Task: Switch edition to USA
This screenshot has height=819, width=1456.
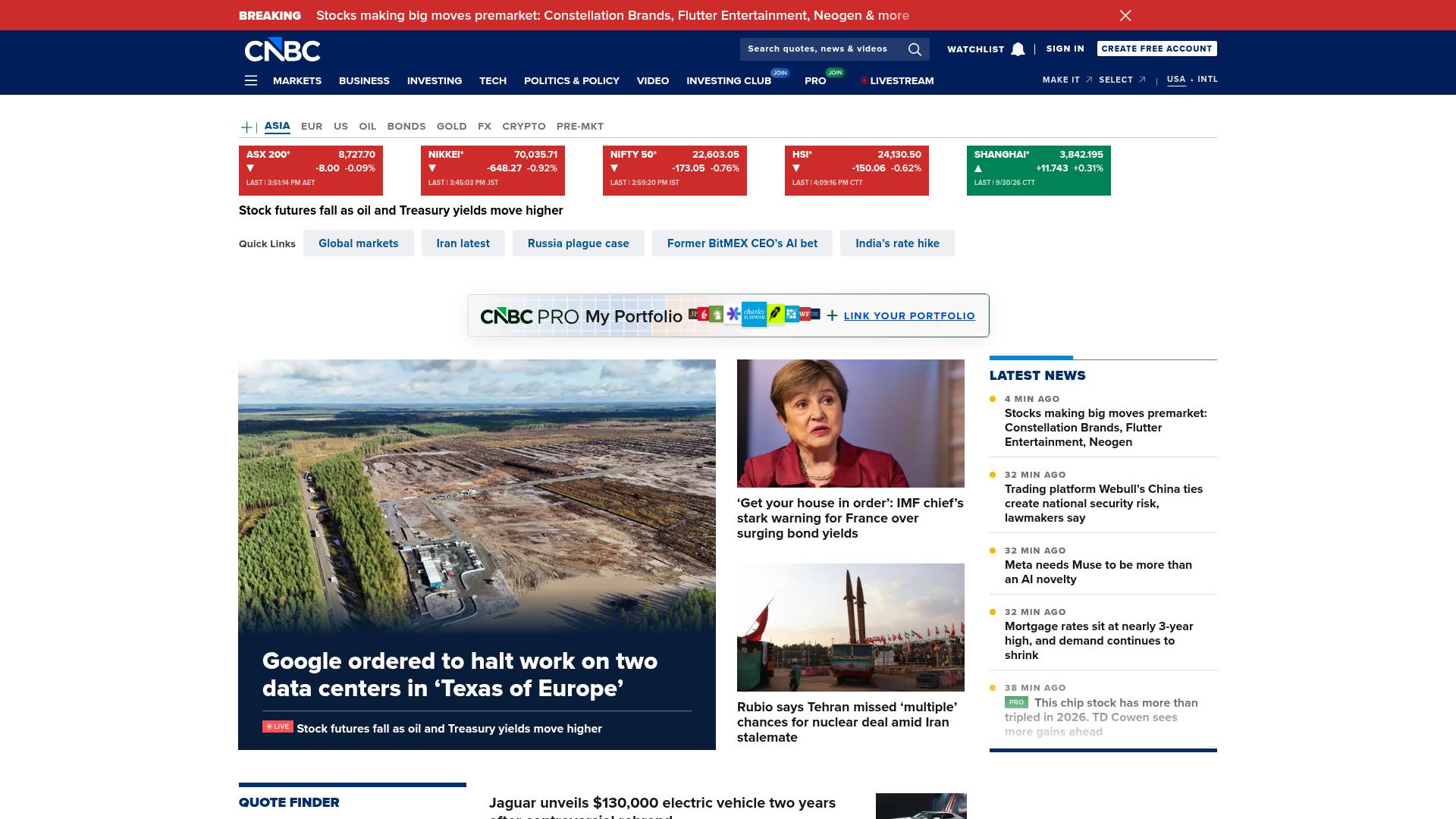Action: click(1176, 79)
